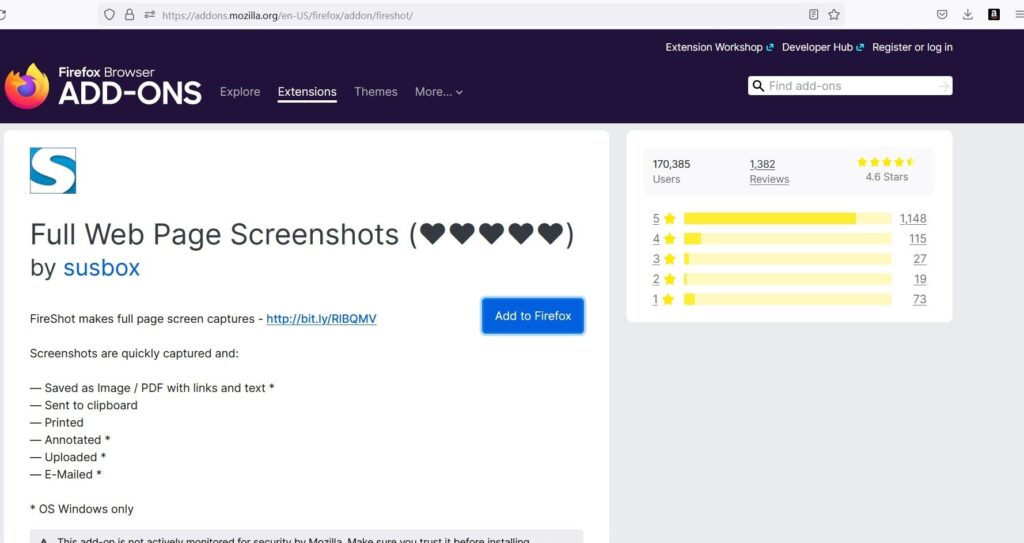This screenshot has height=543, width=1024.
Task: Click the padlock site security icon
Action: click(x=129, y=14)
